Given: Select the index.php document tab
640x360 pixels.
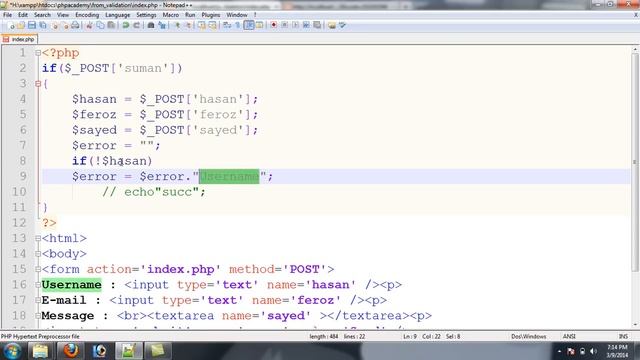Looking at the screenshot, I should pyautogui.click(x=19, y=39).
